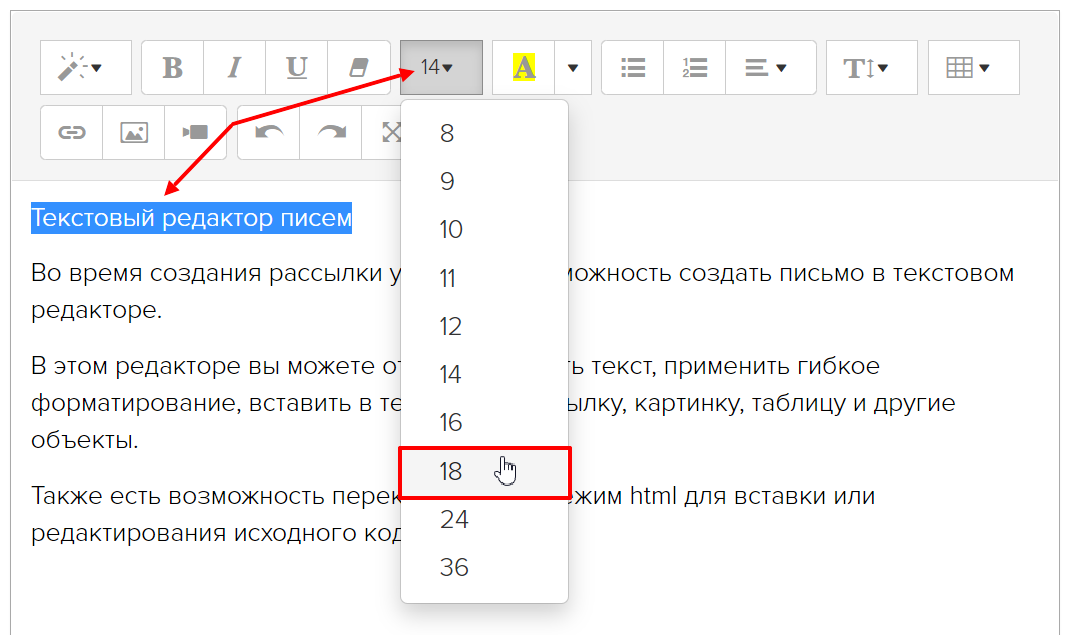Choose font size 24 from list
The height and width of the screenshot is (635, 1070).
pos(454,519)
